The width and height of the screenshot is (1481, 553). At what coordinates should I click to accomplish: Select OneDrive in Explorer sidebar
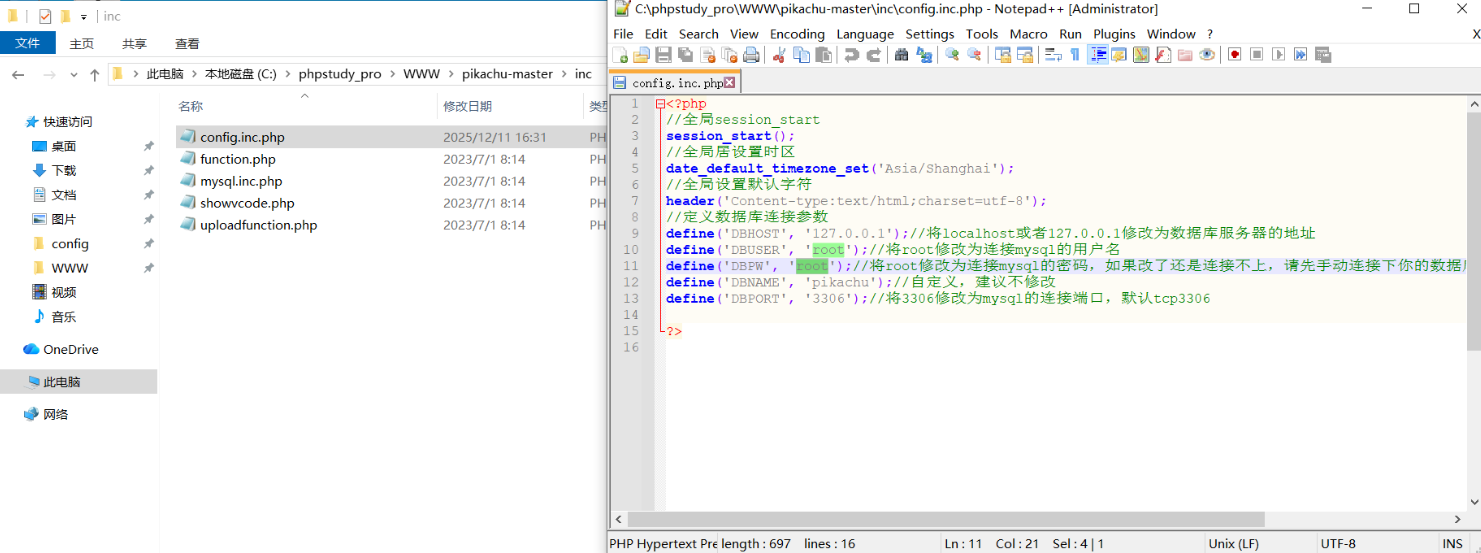pos(71,349)
